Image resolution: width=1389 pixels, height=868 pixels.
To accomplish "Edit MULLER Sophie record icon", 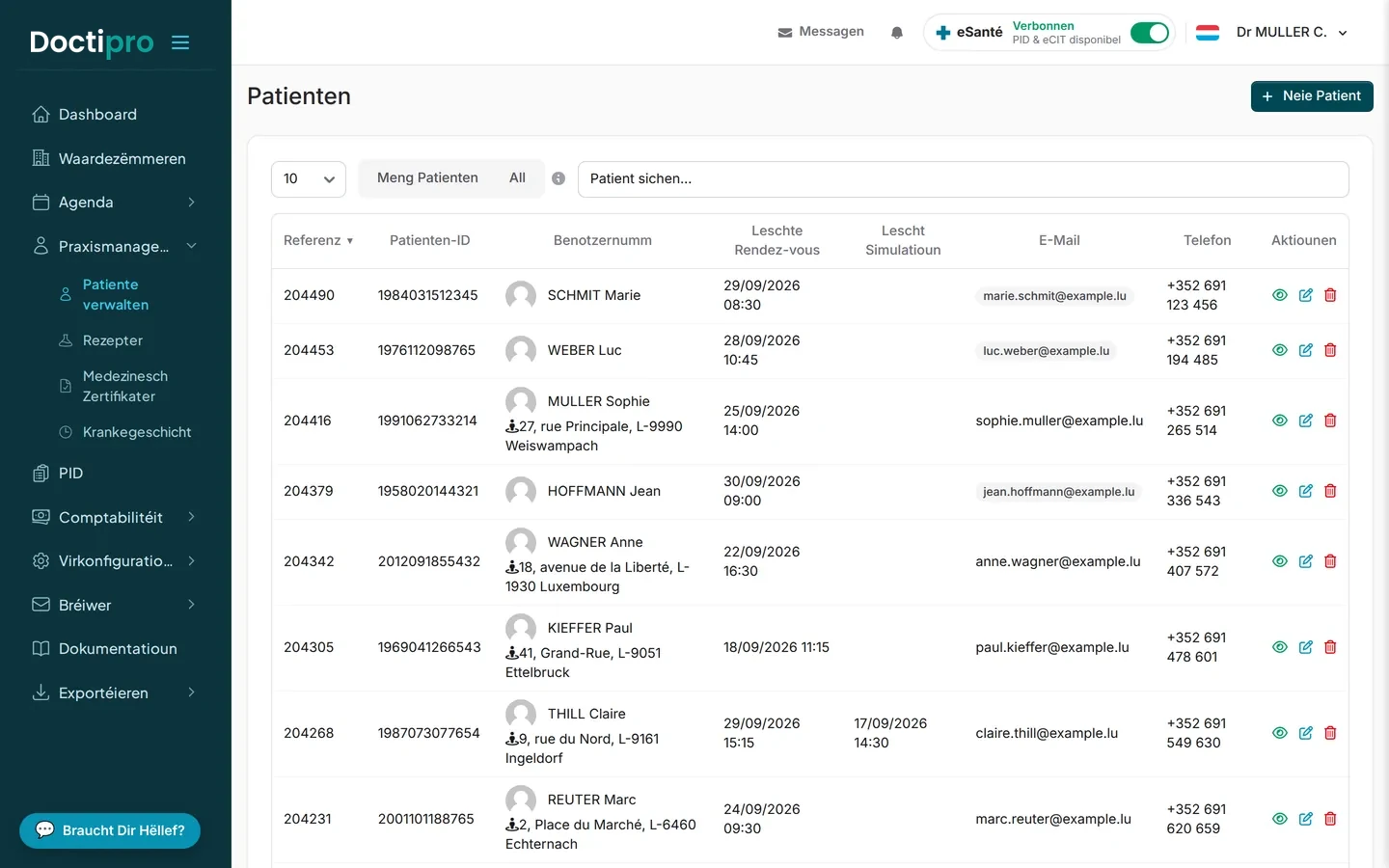I will (1306, 420).
